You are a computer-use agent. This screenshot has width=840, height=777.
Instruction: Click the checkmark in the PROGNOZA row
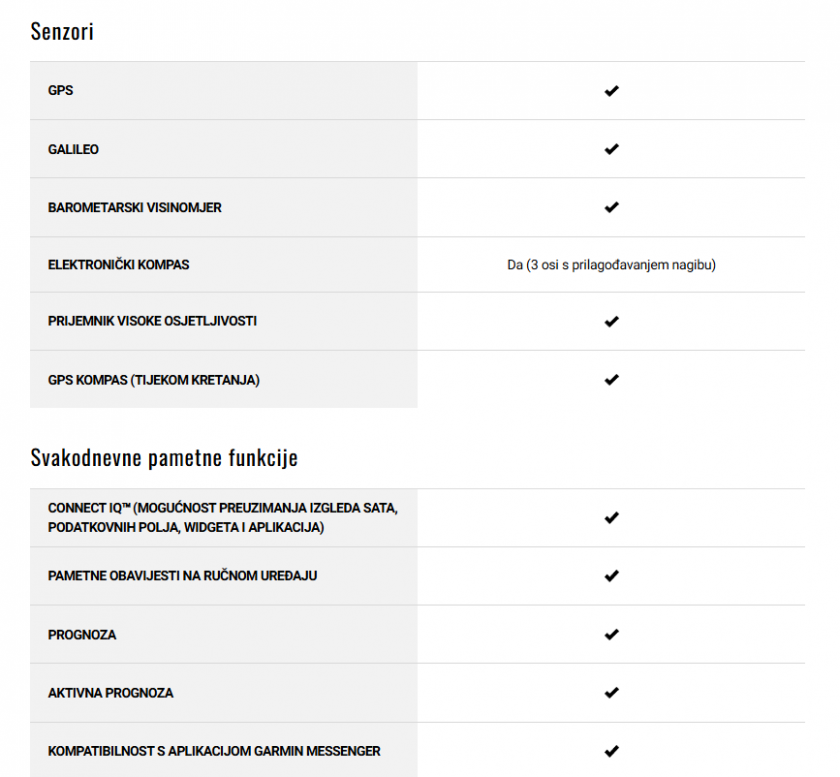point(611,634)
